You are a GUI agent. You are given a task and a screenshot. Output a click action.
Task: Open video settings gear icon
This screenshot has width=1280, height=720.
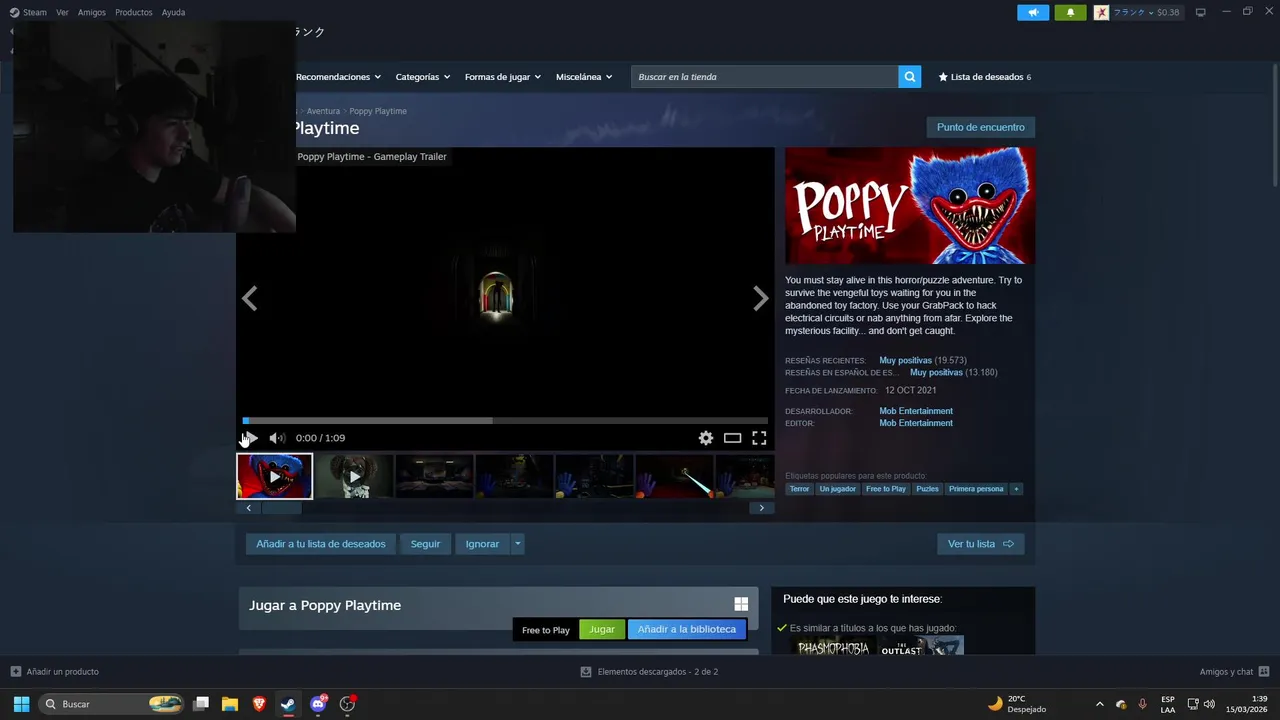(x=706, y=438)
